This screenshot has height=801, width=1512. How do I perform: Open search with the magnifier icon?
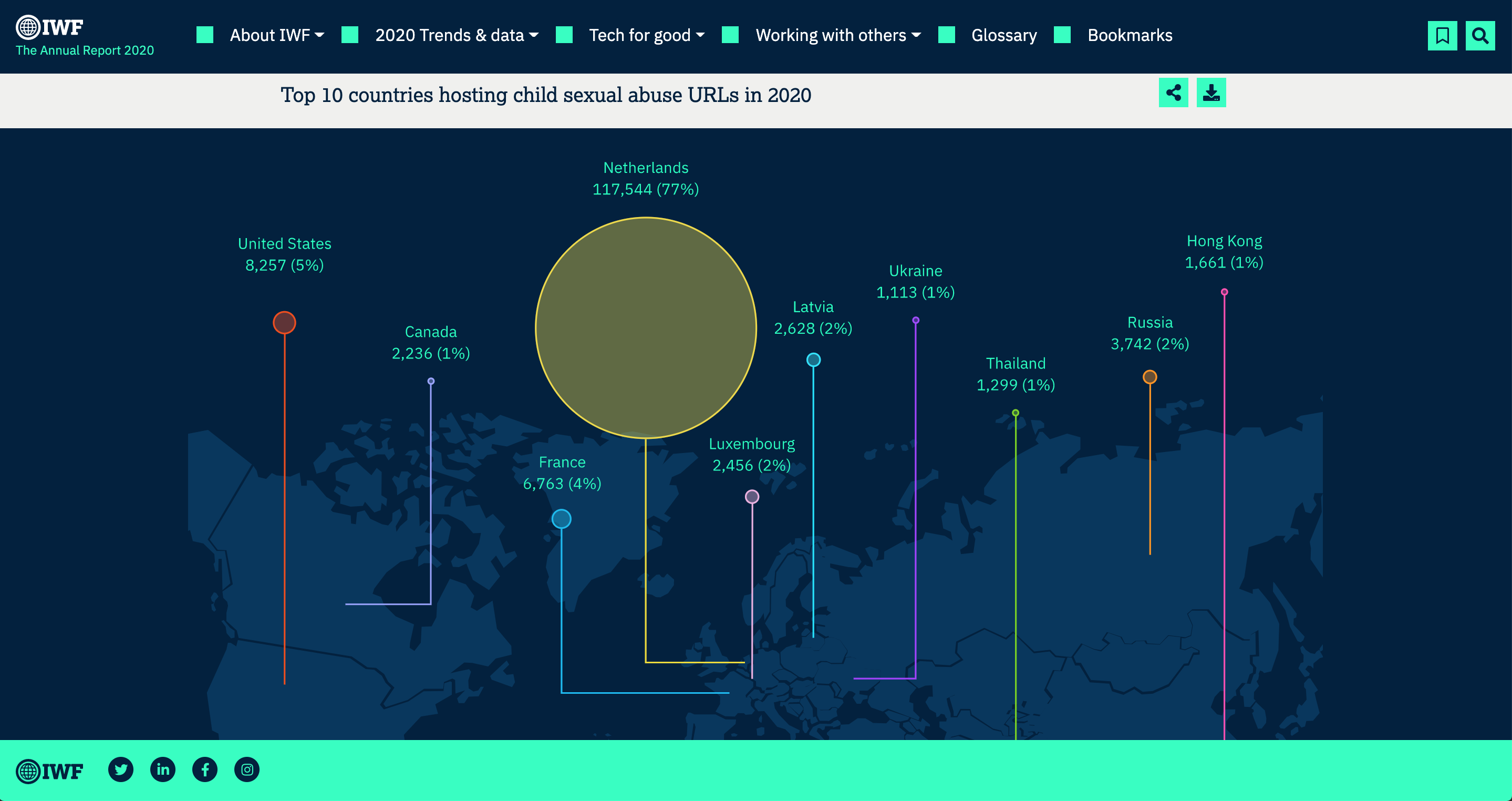pyautogui.click(x=1480, y=36)
